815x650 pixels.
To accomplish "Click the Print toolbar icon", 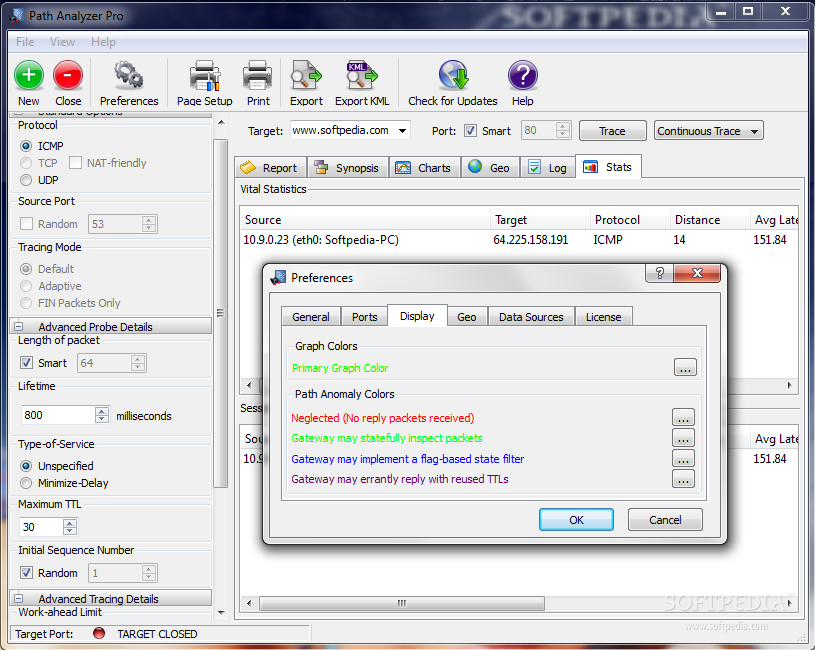I will coord(258,75).
